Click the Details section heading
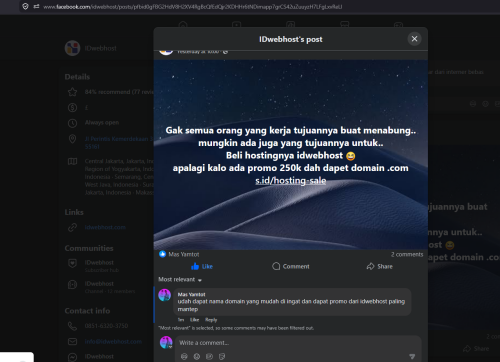 tap(77, 77)
